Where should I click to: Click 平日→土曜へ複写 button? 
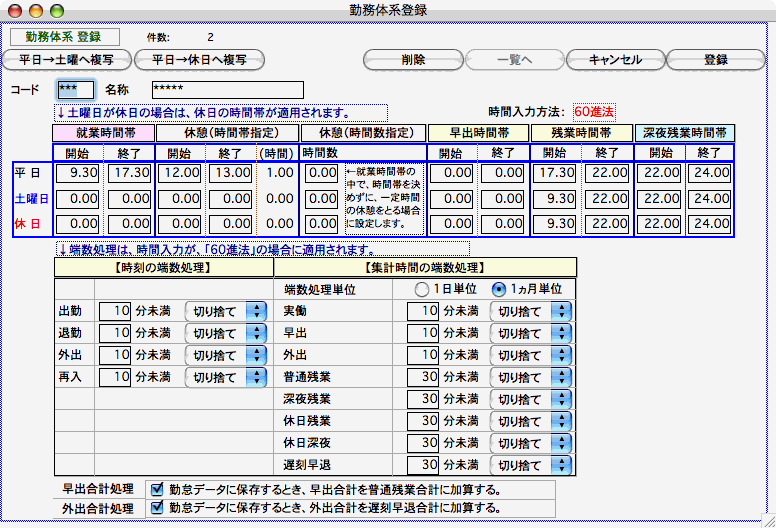coord(67,60)
